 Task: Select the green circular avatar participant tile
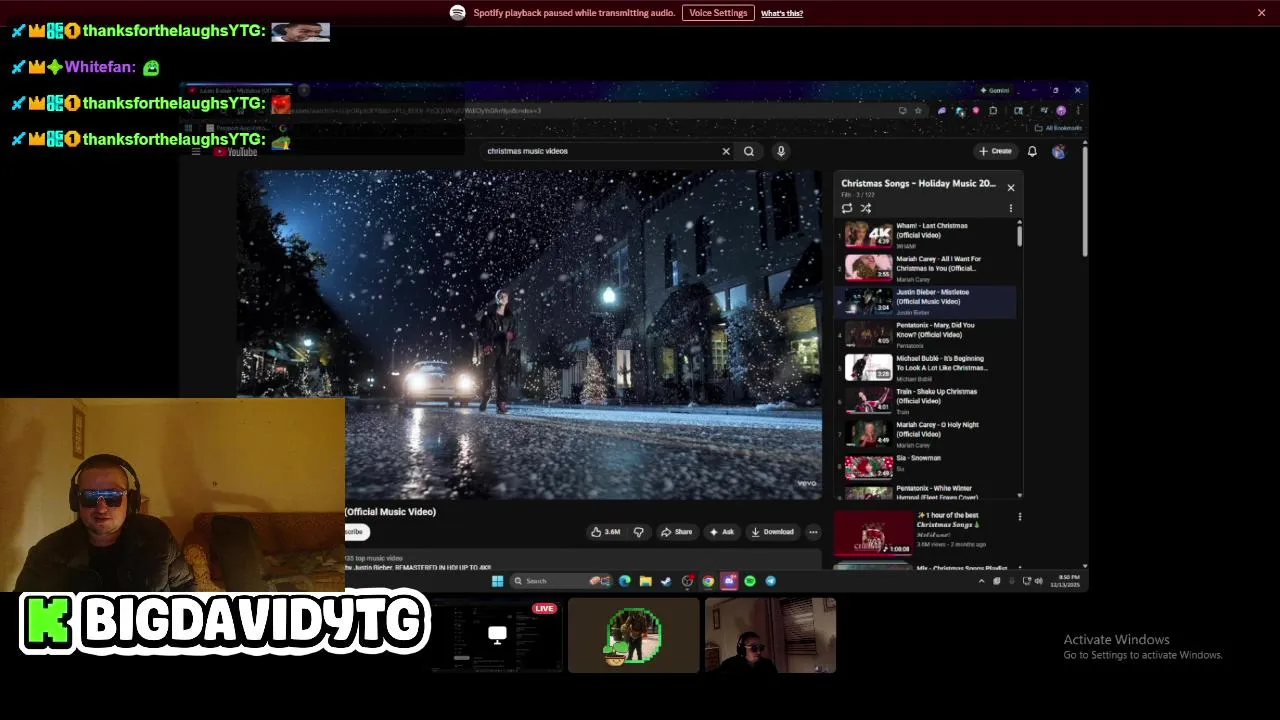coord(633,635)
